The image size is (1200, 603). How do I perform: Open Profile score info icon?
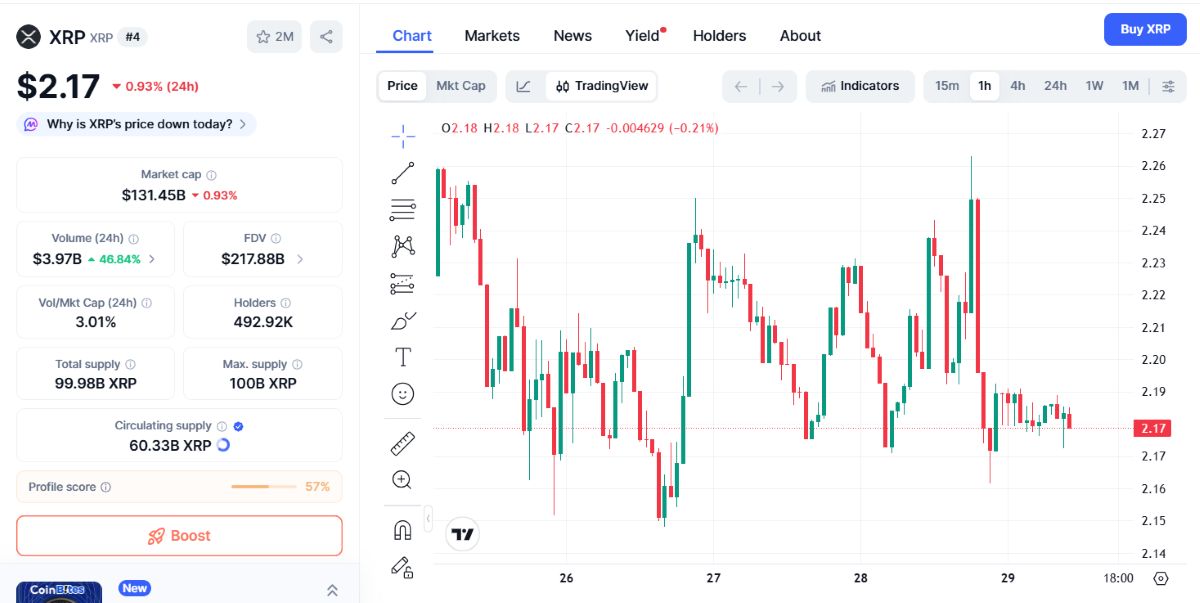[106, 488]
